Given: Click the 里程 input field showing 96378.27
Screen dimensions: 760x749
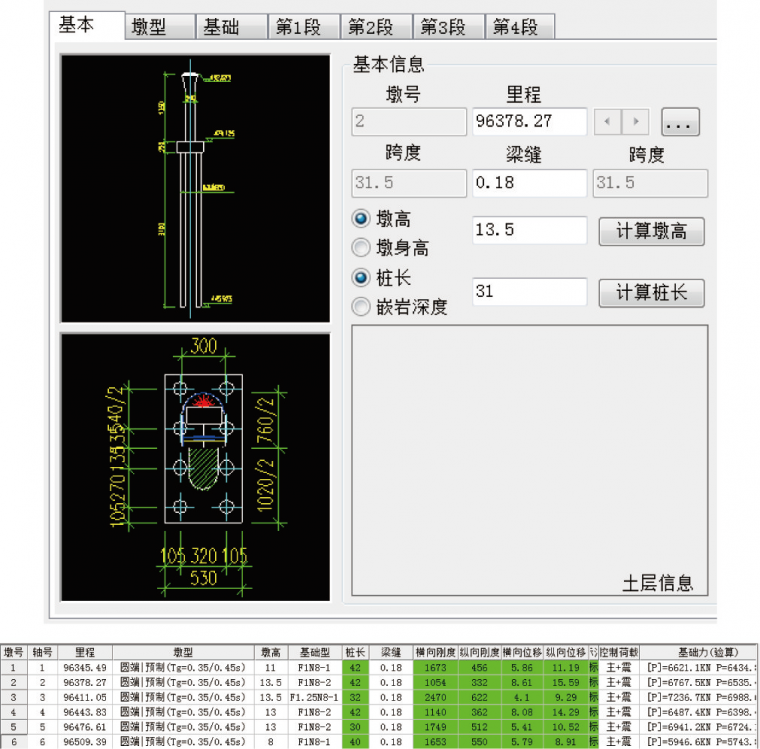Looking at the screenshot, I should pyautogui.click(x=529, y=122).
